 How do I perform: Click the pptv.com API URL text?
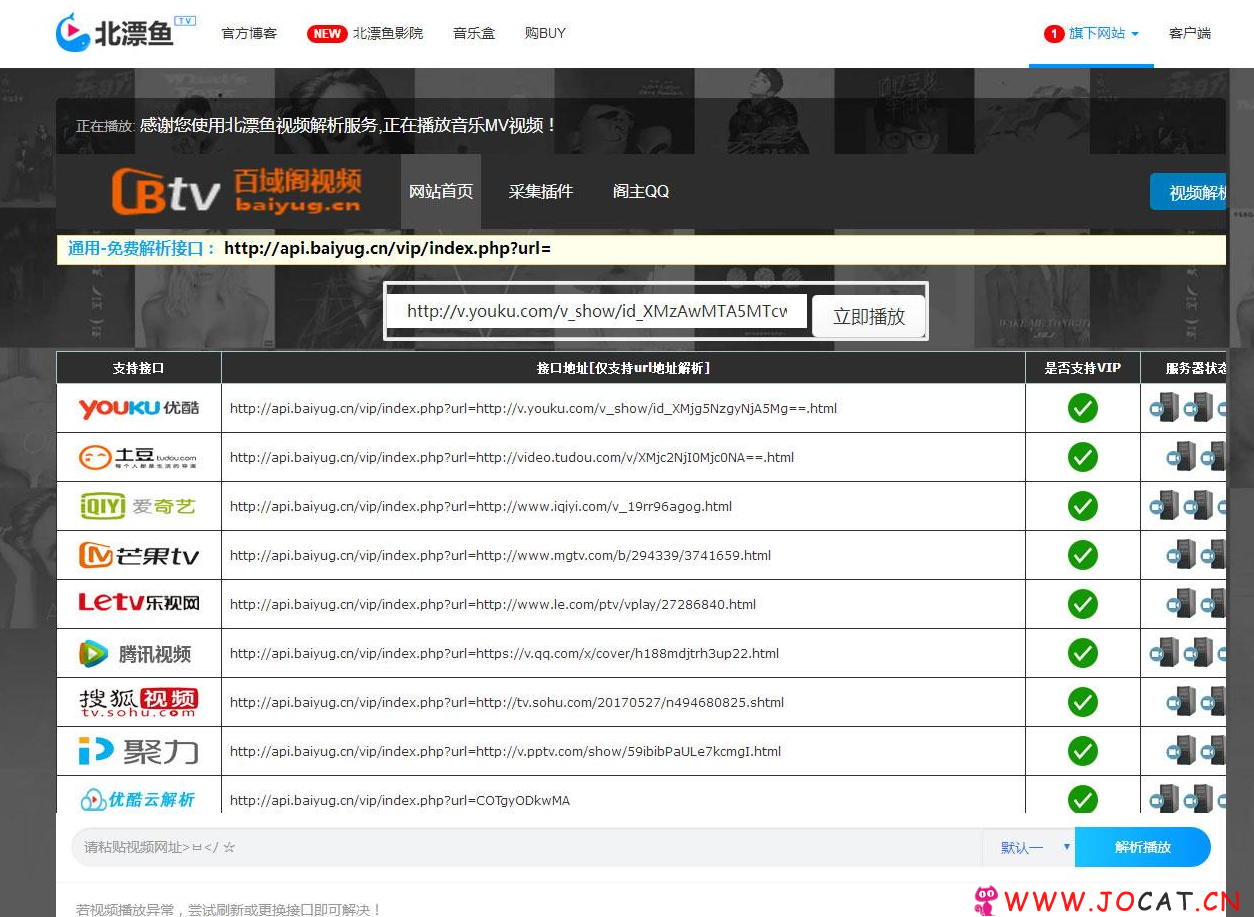[x=505, y=751]
